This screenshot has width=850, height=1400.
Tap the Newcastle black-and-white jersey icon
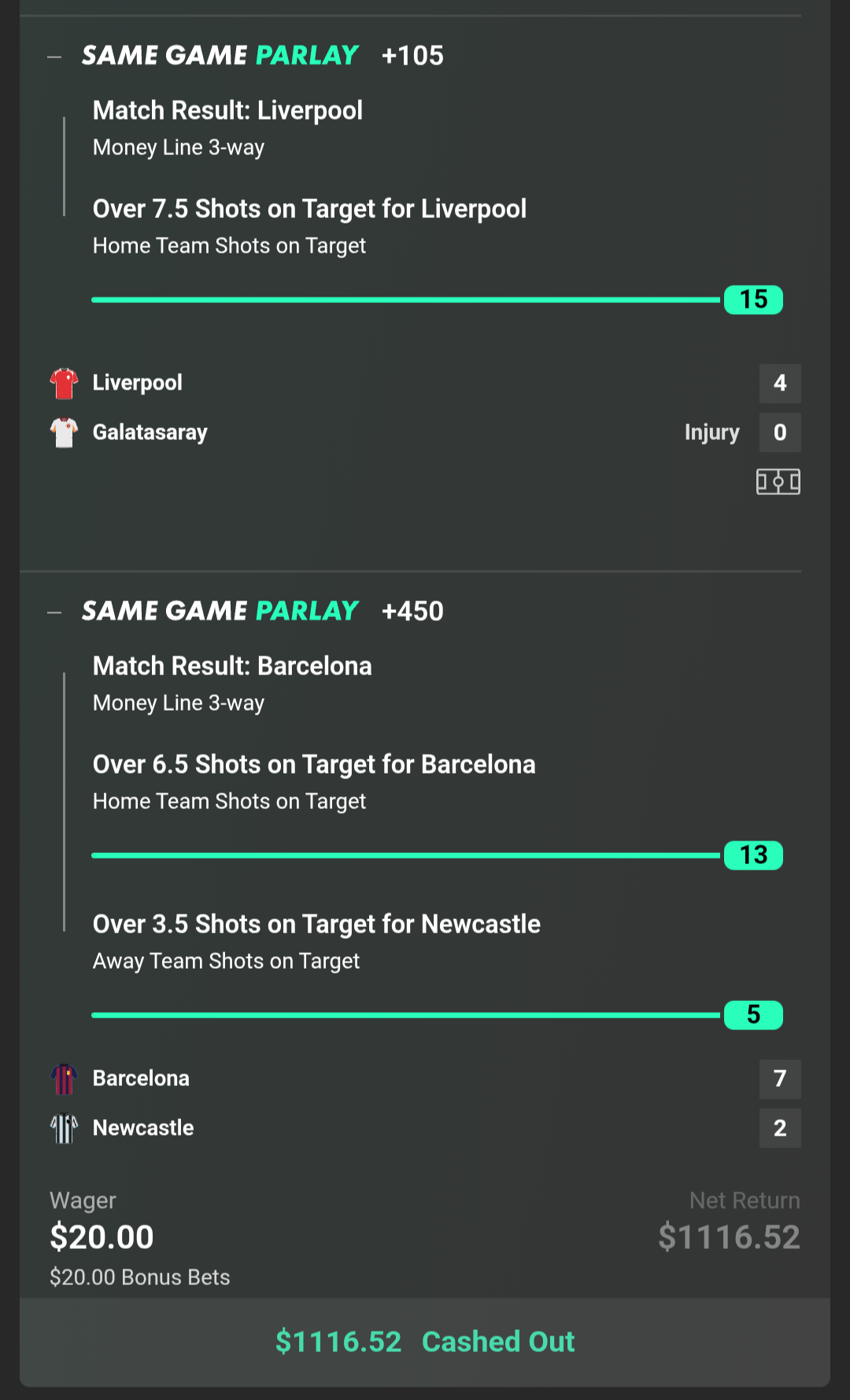[64, 1128]
